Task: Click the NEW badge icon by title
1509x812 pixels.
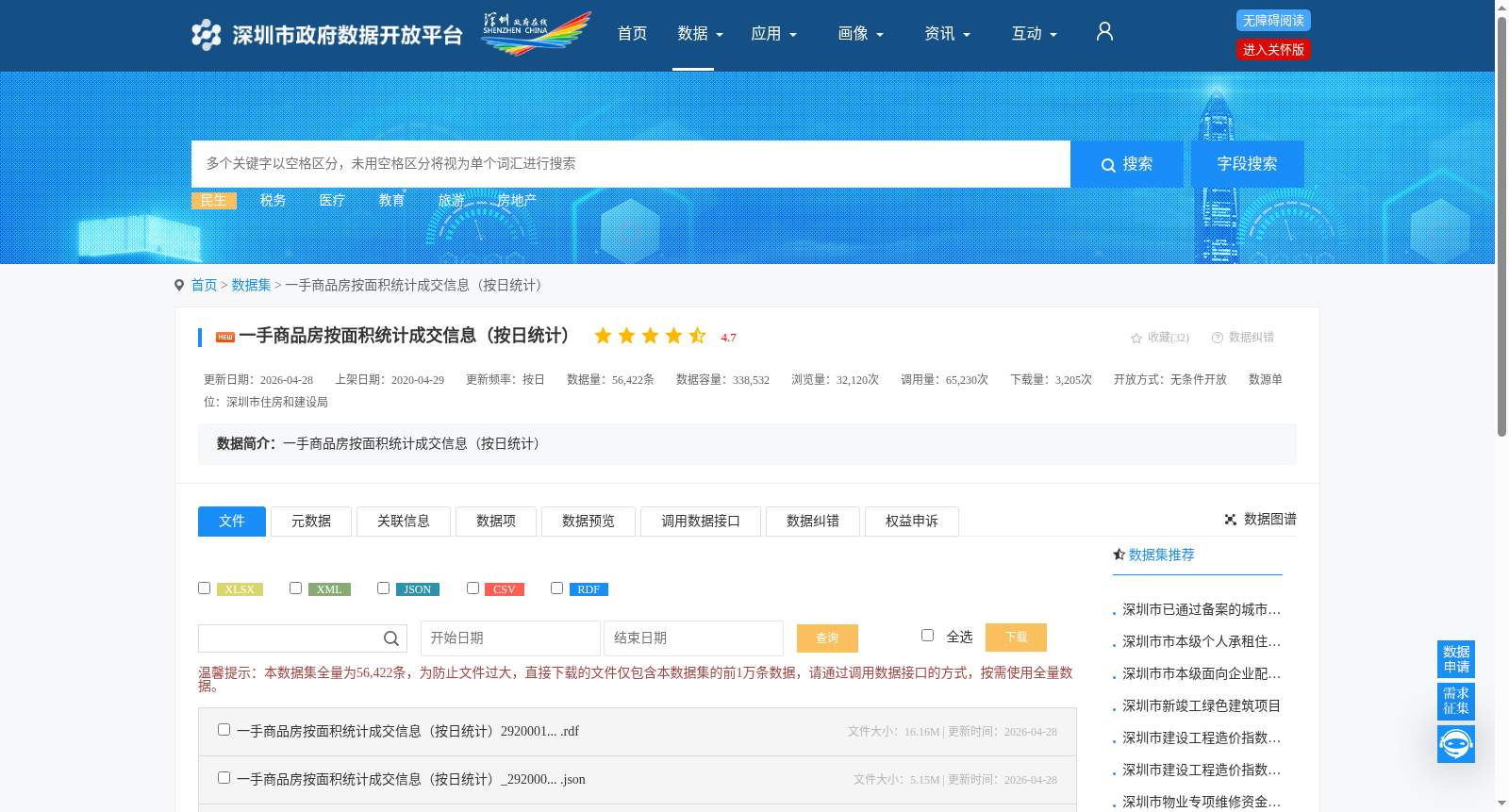Action: point(225,337)
